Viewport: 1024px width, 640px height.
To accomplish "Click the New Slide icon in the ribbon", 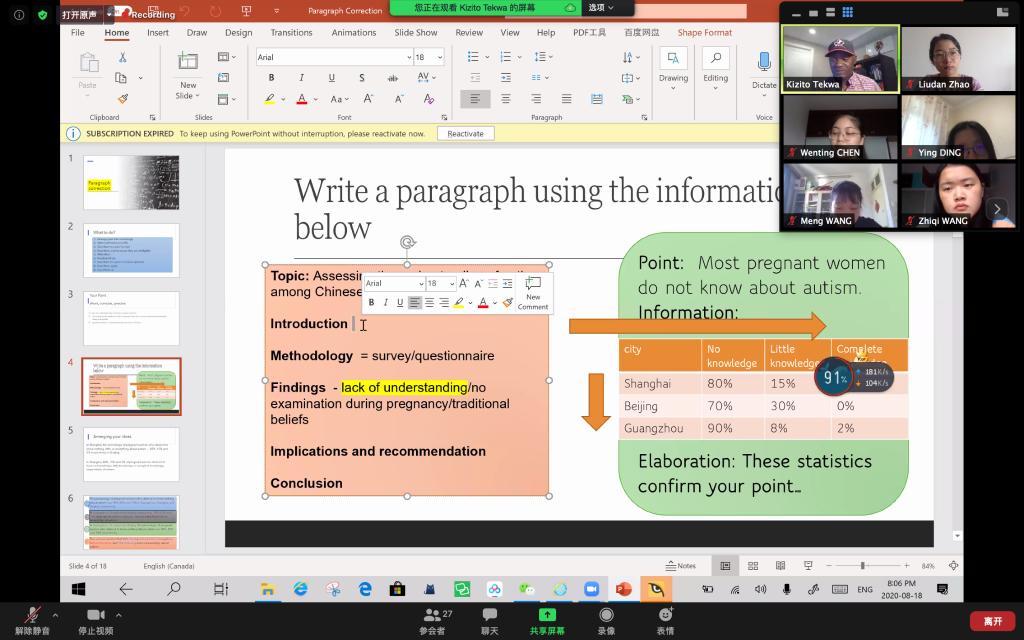I will (188, 61).
